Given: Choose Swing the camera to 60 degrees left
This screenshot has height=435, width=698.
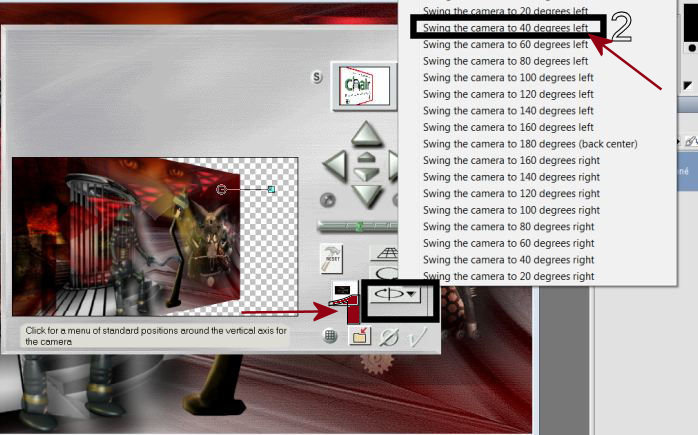Looking at the screenshot, I should [x=505, y=45].
